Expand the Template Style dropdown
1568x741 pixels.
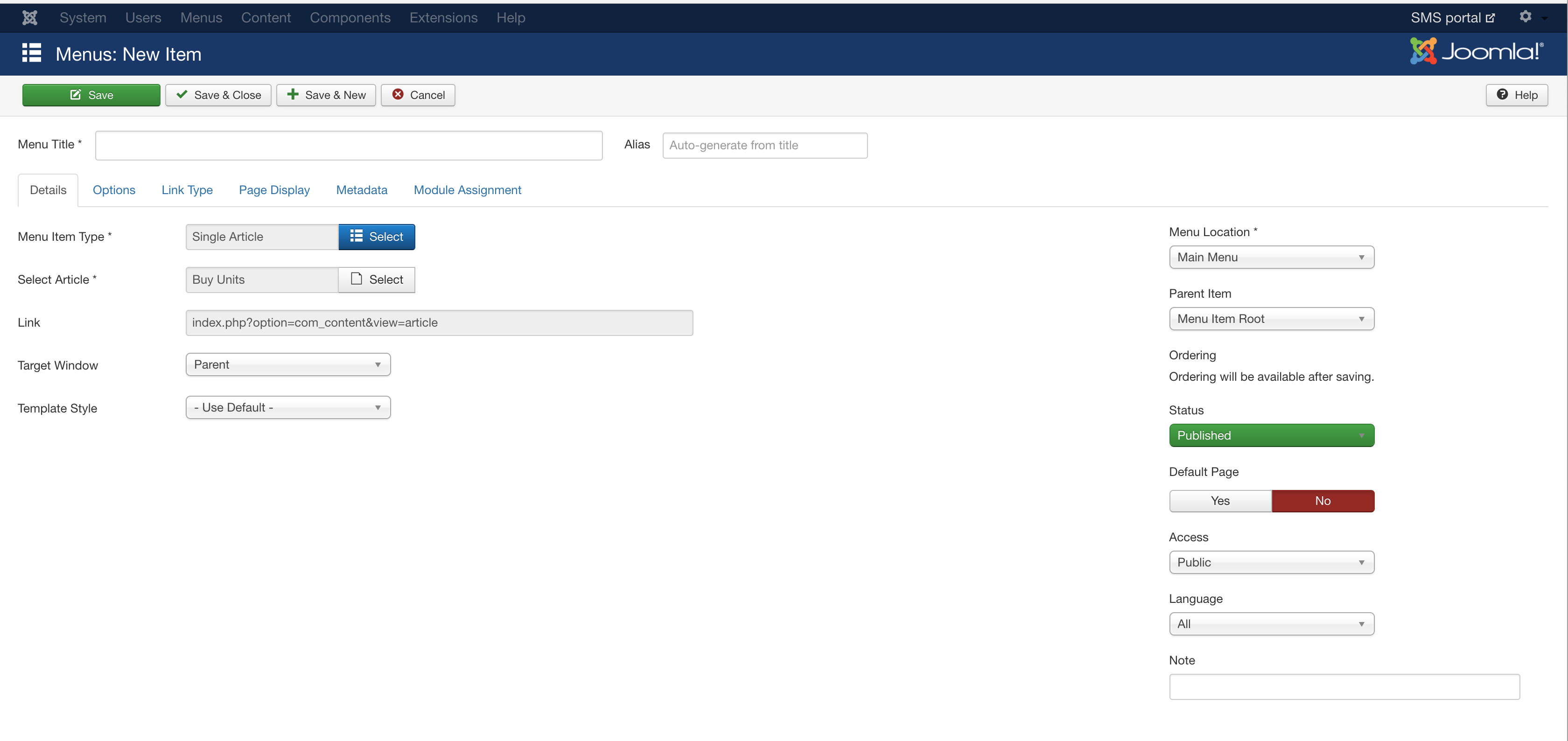(x=288, y=407)
